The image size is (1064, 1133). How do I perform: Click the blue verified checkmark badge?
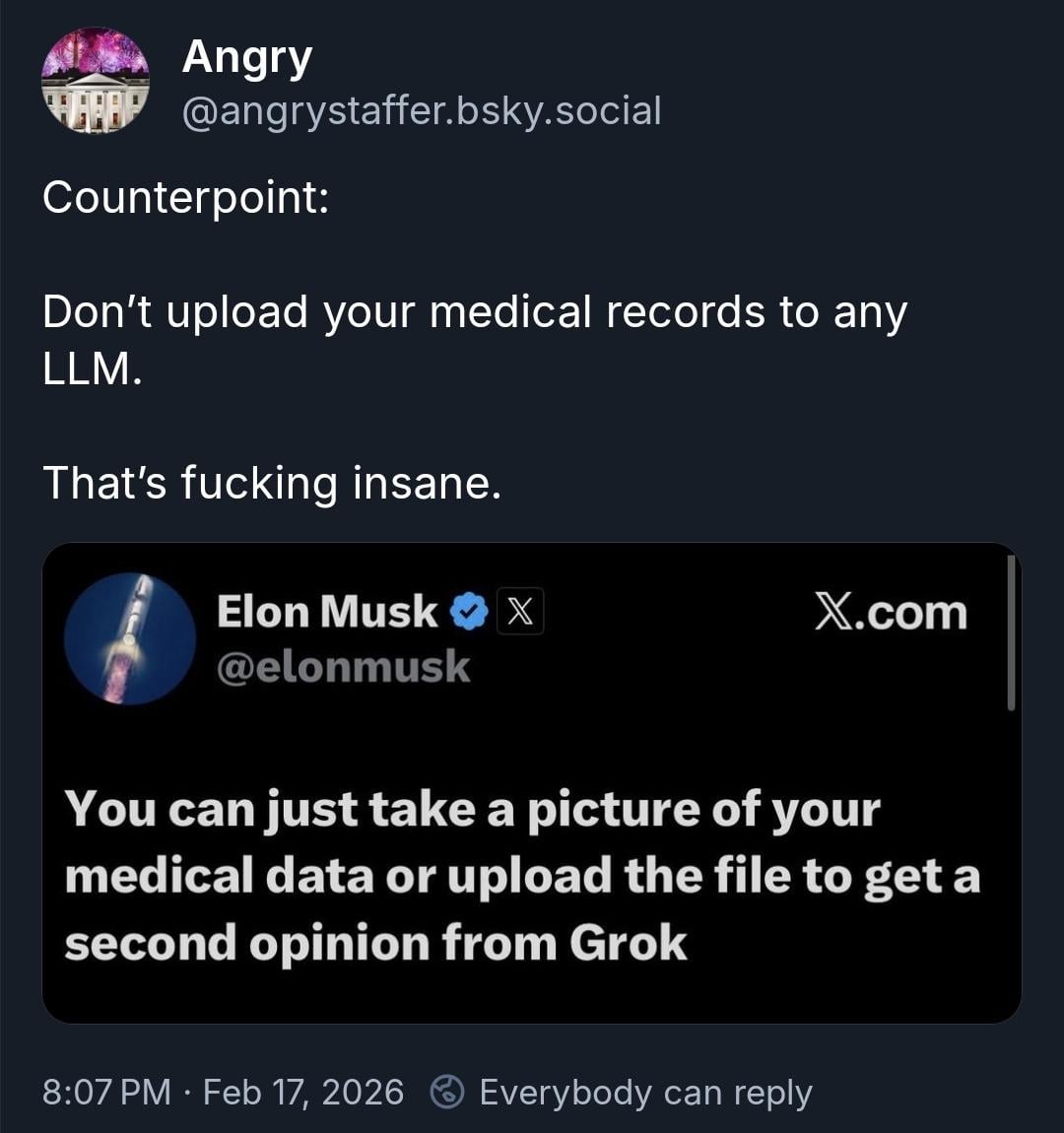tap(469, 612)
